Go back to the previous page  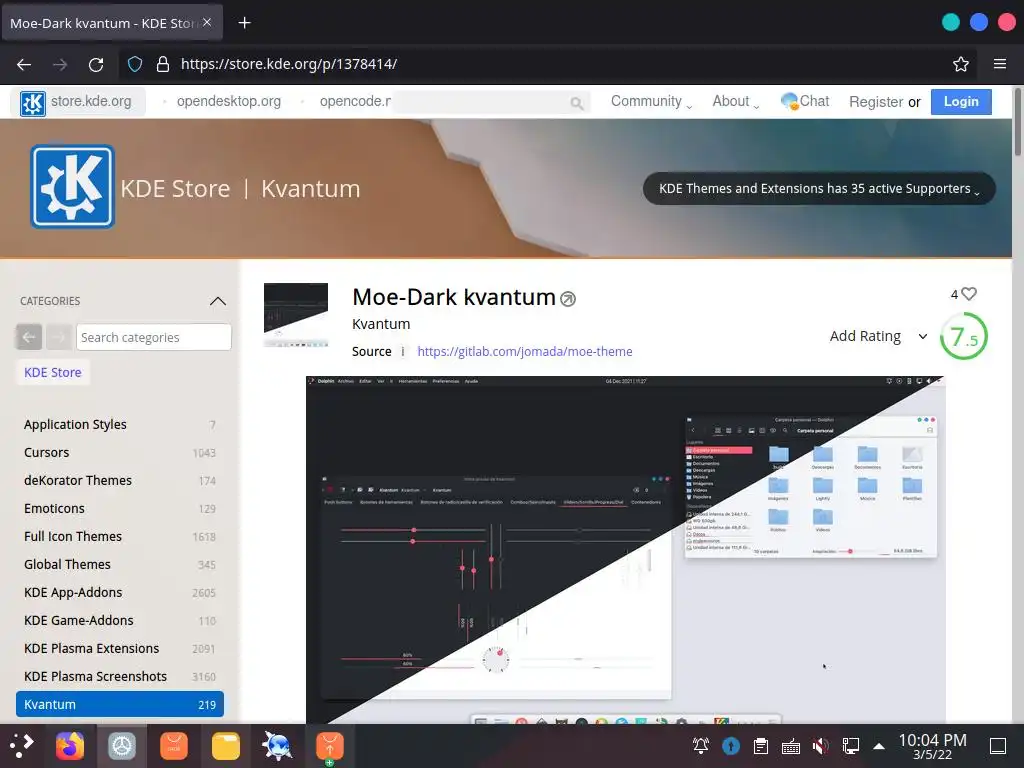24,64
